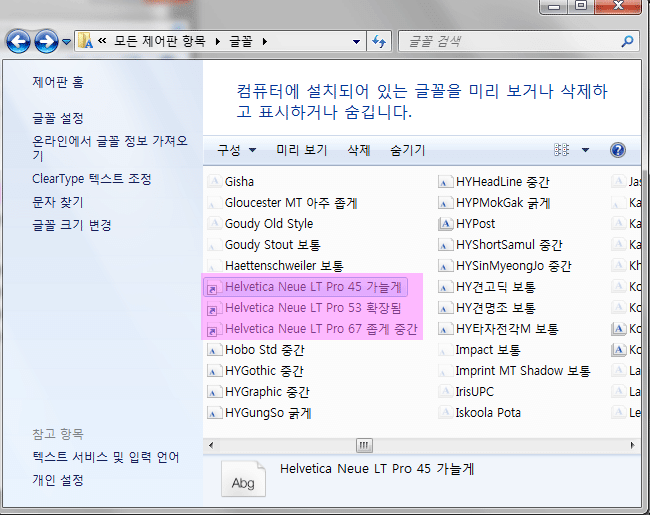Expand arrow after '글꼴' breadcrumb
The width and height of the screenshot is (650, 515).
tap(264, 41)
